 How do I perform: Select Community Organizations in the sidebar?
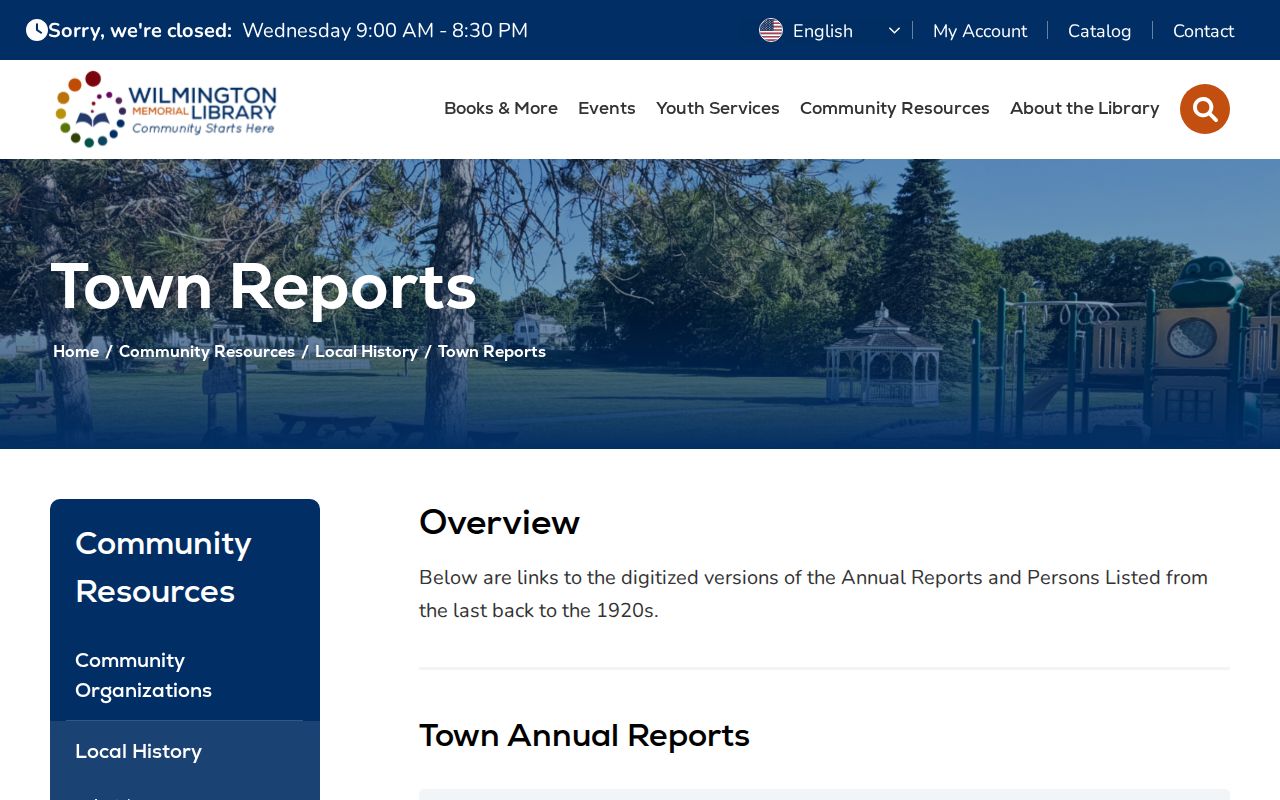point(185,675)
